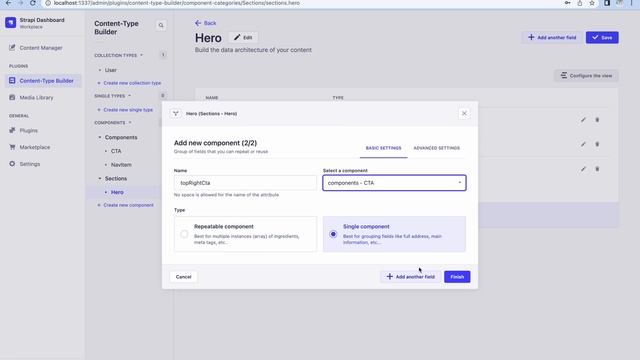Open the Select a component dropdown
This screenshot has width=640, height=360.
pyautogui.click(x=394, y=183)
